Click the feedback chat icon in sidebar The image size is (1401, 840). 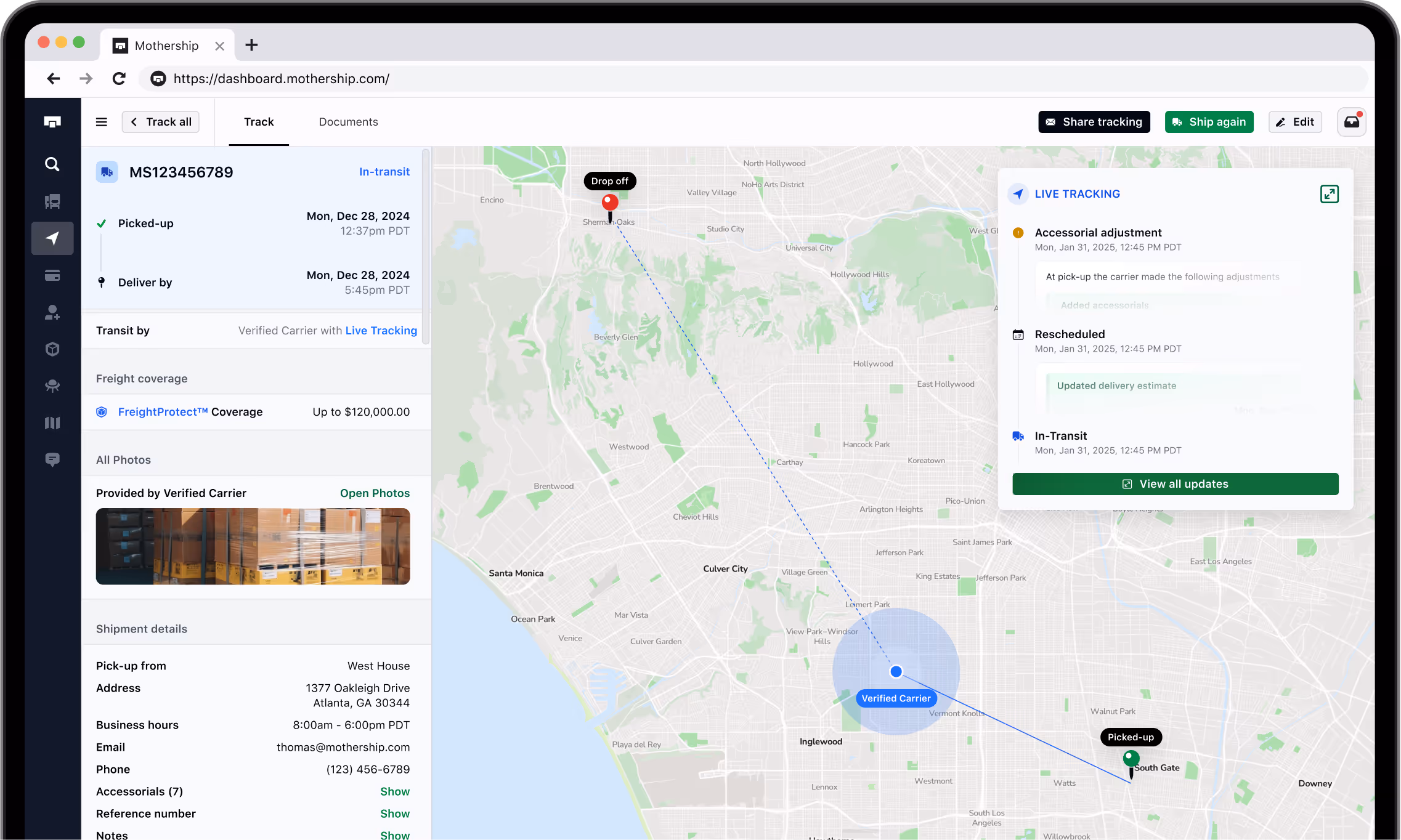[x=52, y=460]
